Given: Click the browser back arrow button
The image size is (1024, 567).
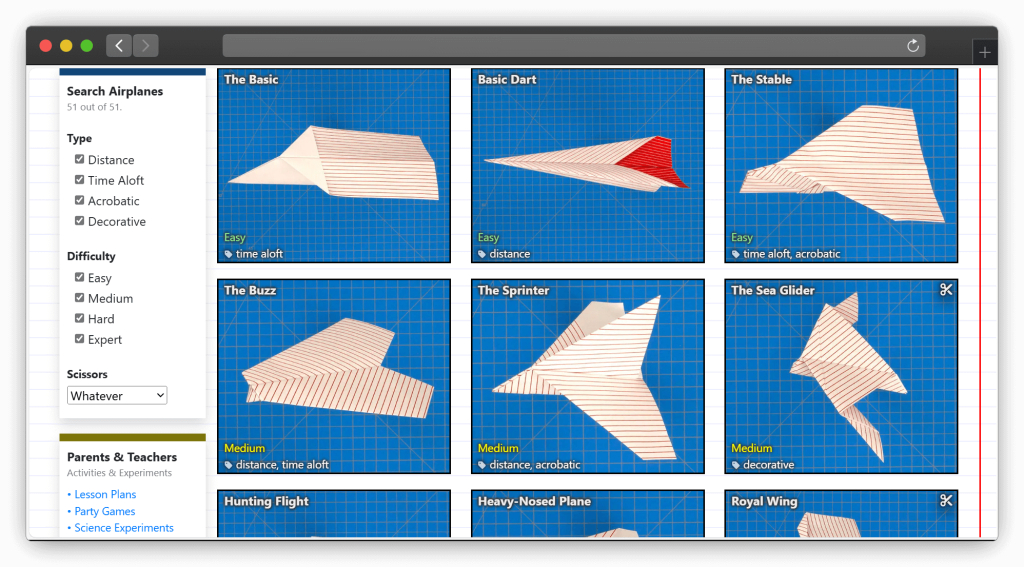Looking at the screenshot, I should (119, 45).
